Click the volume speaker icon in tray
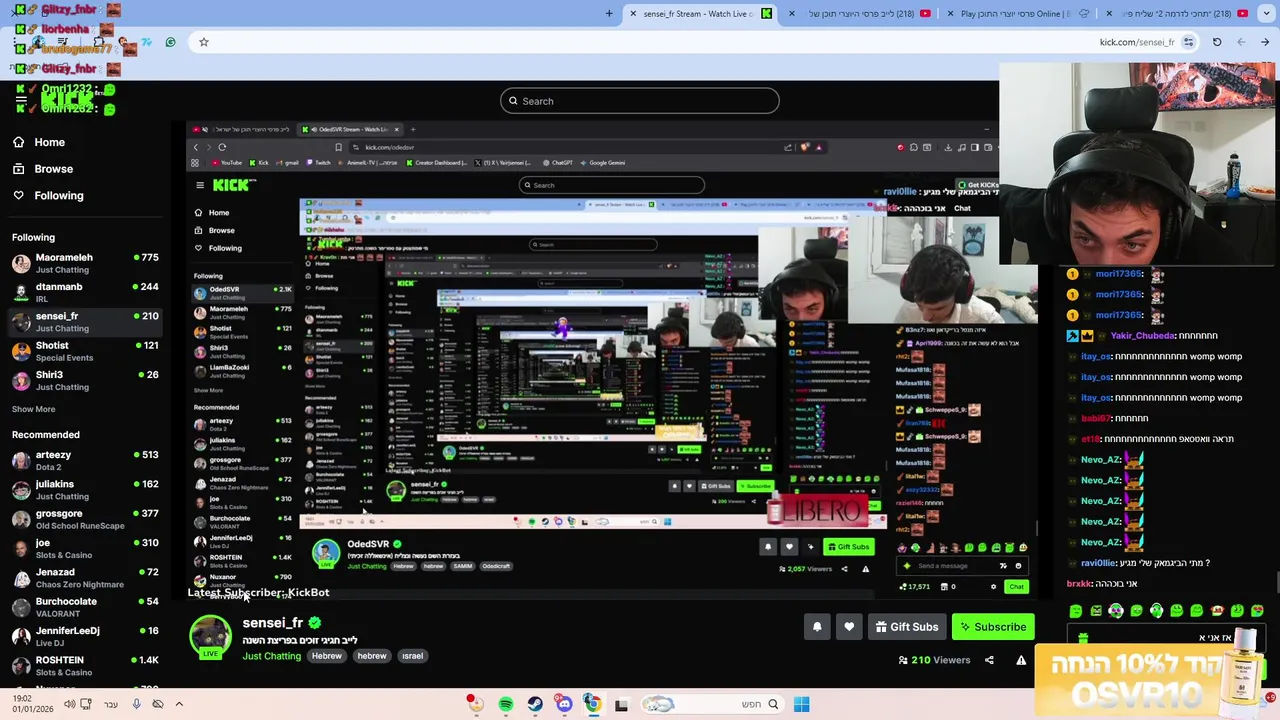Viewport: 1280px width, 720px height. 69,704
